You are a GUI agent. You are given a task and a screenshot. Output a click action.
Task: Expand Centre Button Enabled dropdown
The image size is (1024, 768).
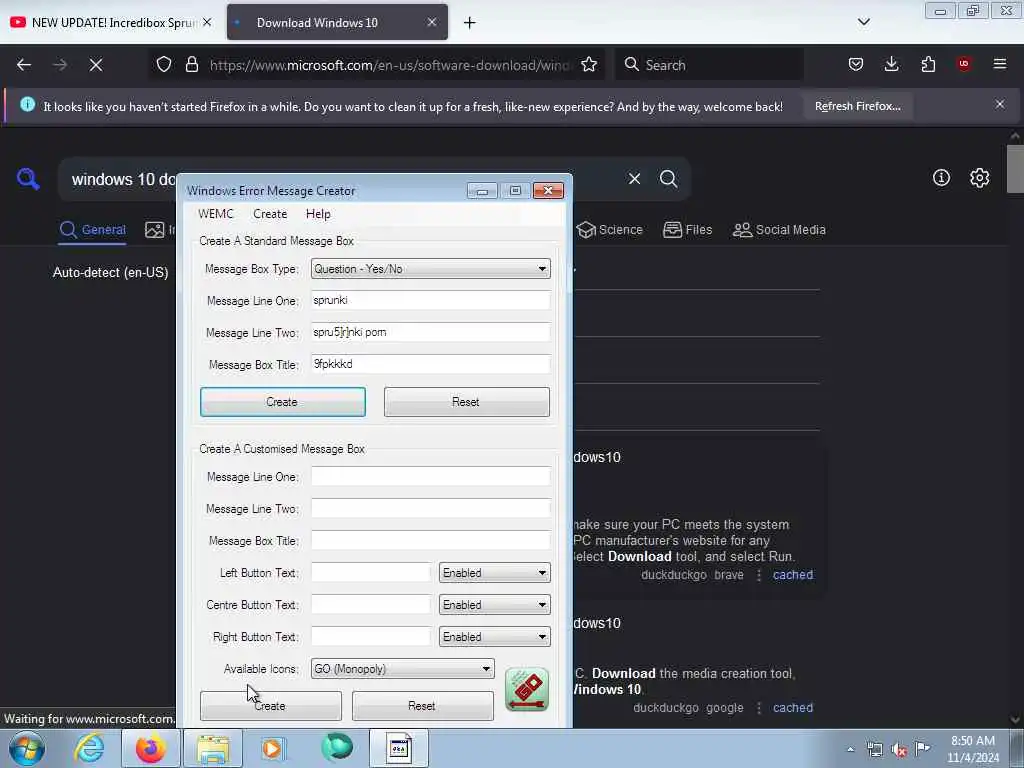(x=494, y=605)
